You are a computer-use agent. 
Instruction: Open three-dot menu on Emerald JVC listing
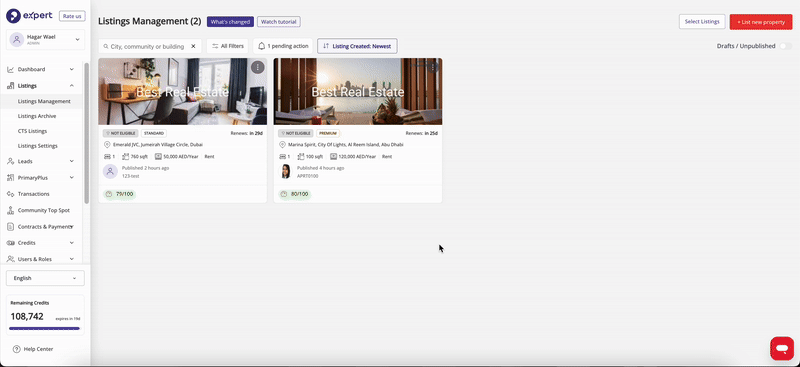[x=258, y=67]
